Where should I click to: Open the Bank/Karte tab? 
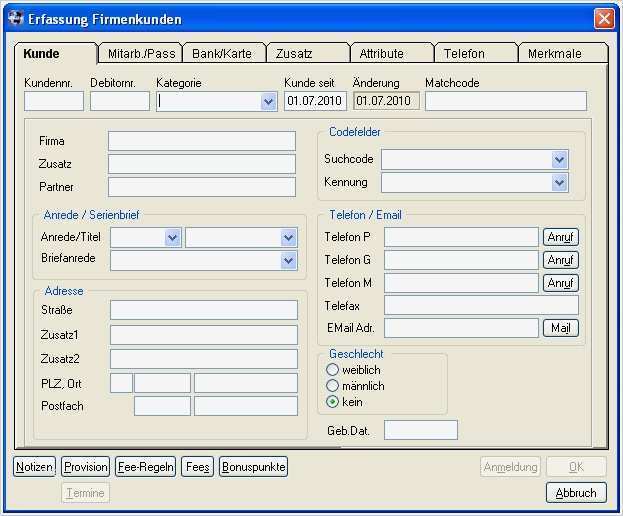point(222,53)
